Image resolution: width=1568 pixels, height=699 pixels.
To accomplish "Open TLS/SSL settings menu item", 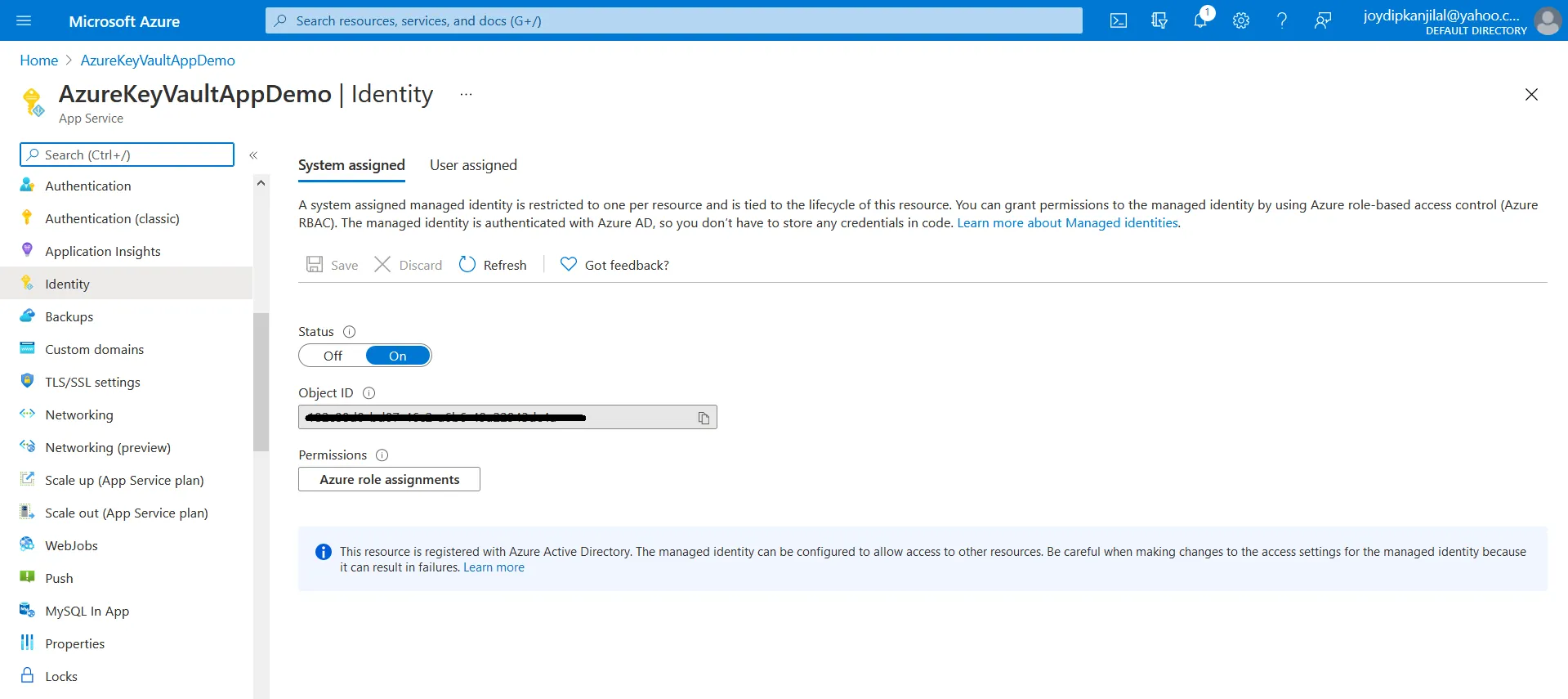I will pyautogui.click(x=127, y=382).
